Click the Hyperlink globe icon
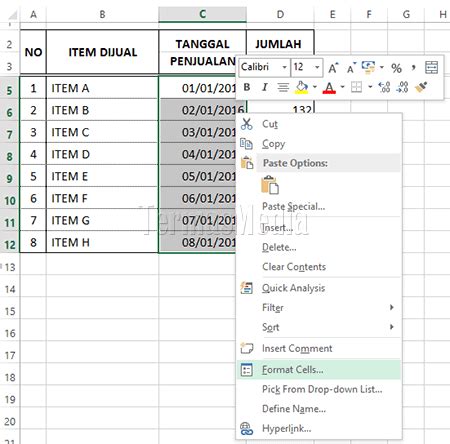This screenshot has height=444, width=450. [247, 428]
